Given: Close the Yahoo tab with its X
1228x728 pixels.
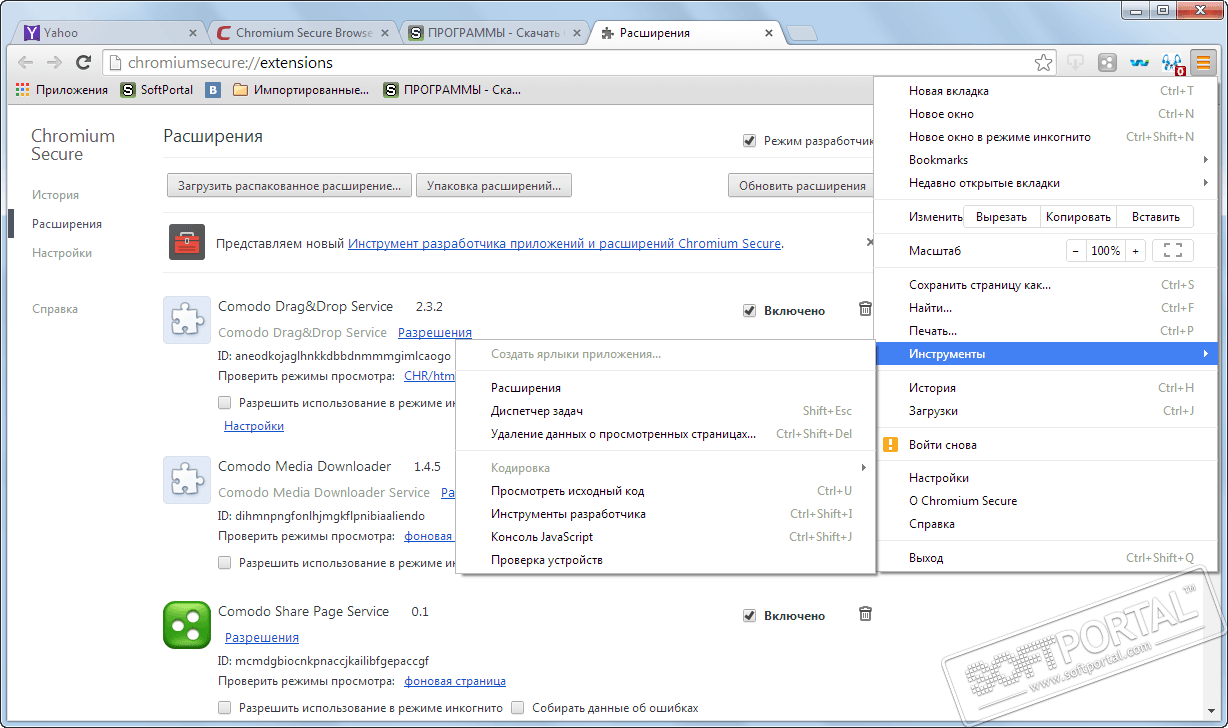Looking at the screenshot, I should click(x=192, y=33).
